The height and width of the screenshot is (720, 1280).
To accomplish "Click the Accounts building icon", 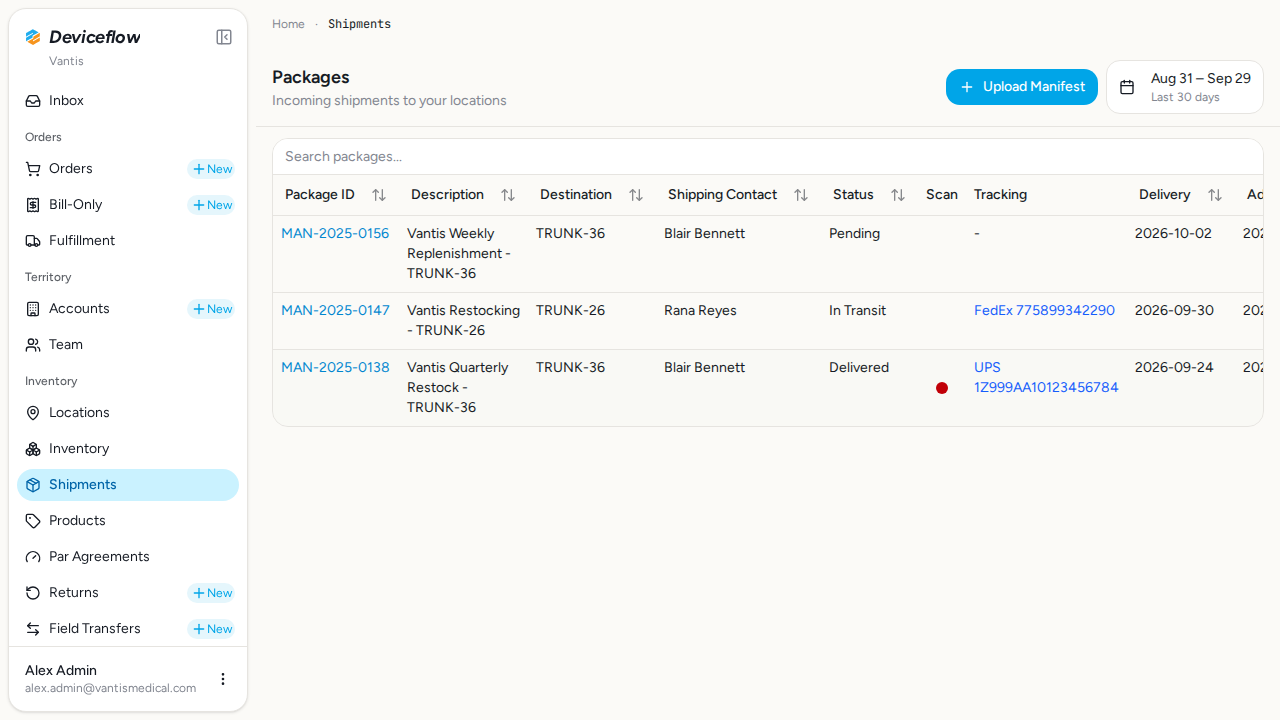I will pyautogui.click(x=33, y=309).
